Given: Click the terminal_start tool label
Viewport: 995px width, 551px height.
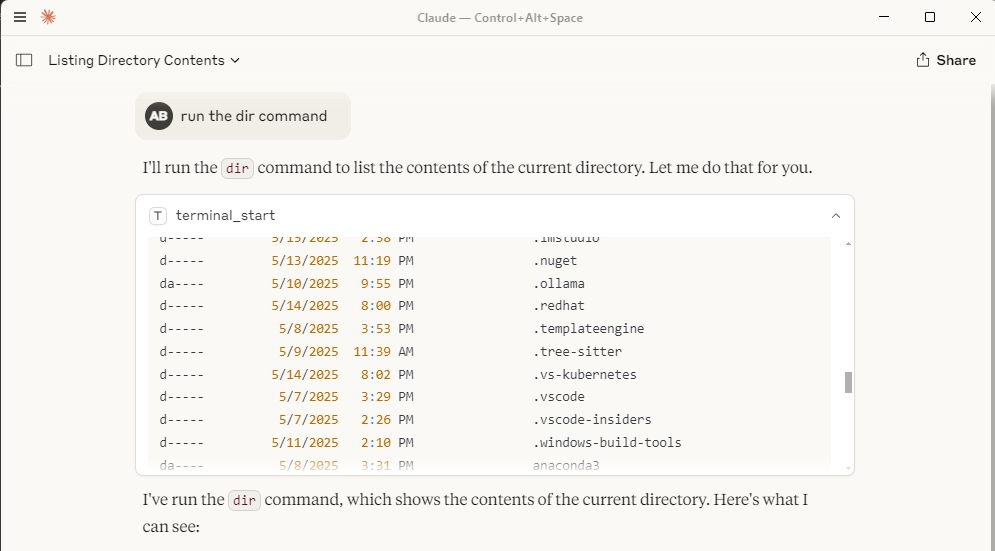Looking at the screenshot, I should (225, 215).
